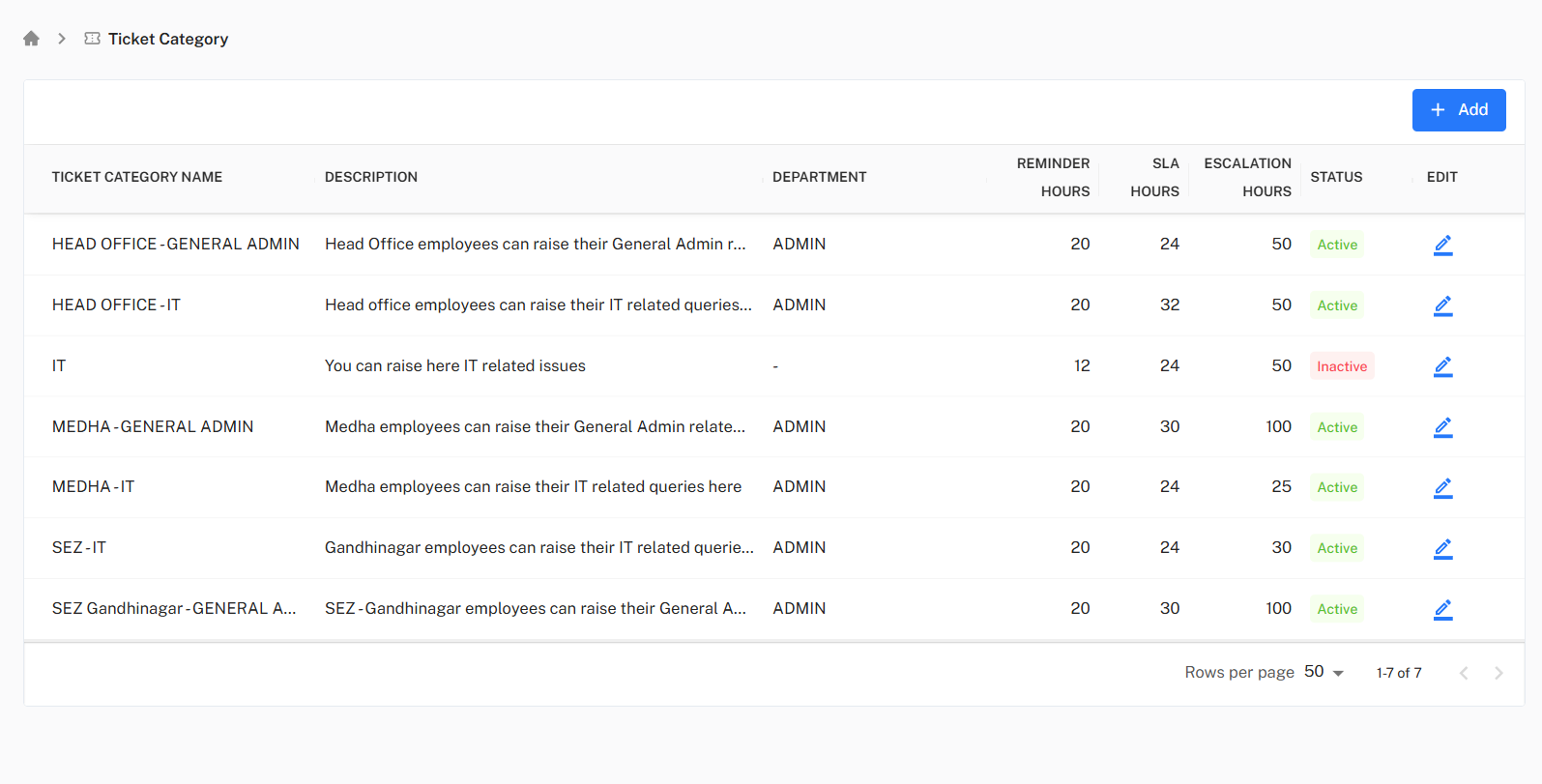
Task: Open edit for the inactive IT category
Action: tap(1442, 366)
